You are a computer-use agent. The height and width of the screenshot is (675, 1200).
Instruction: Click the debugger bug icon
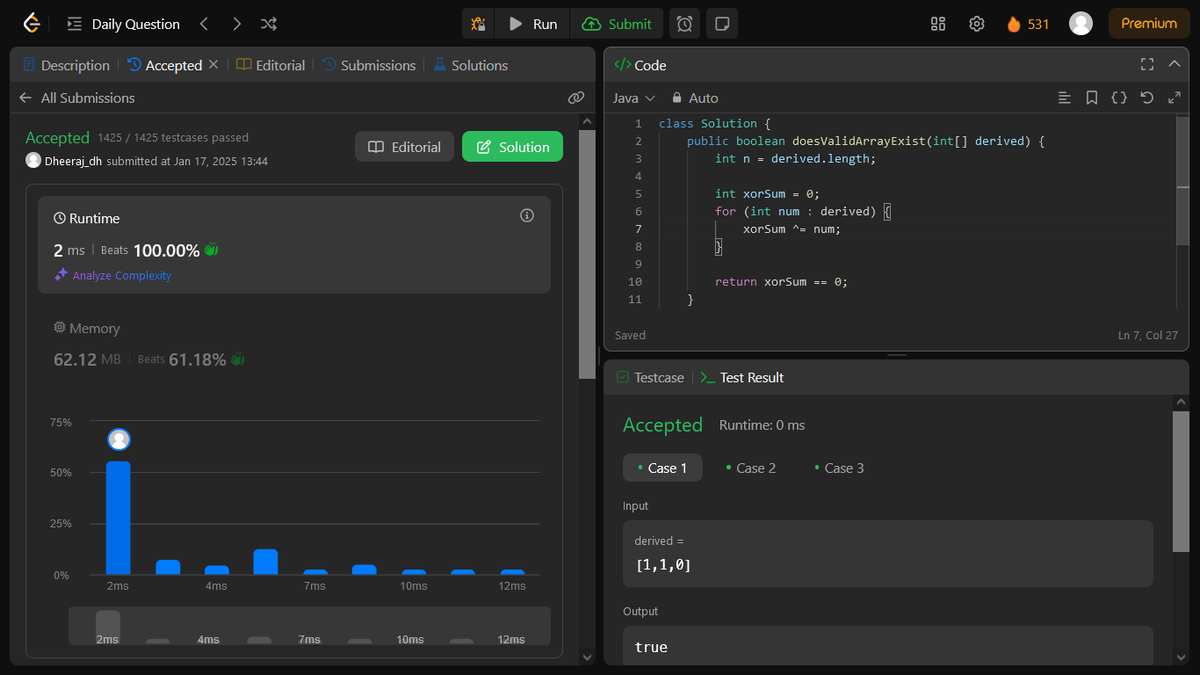(479, 24)
